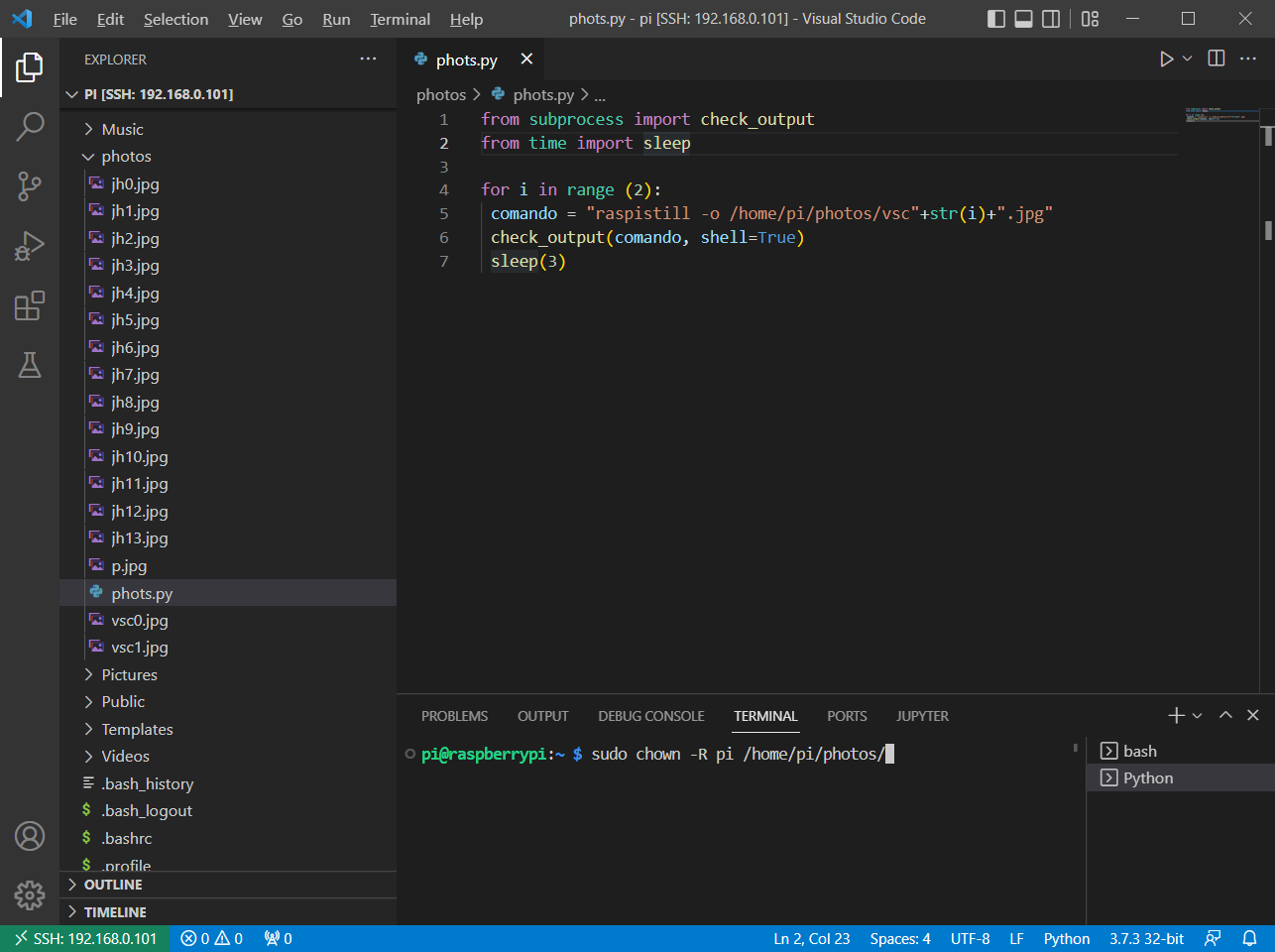Close the terminal panel
The width and height of the screenshot is (1275, 952).
[x=1253, y=715]
